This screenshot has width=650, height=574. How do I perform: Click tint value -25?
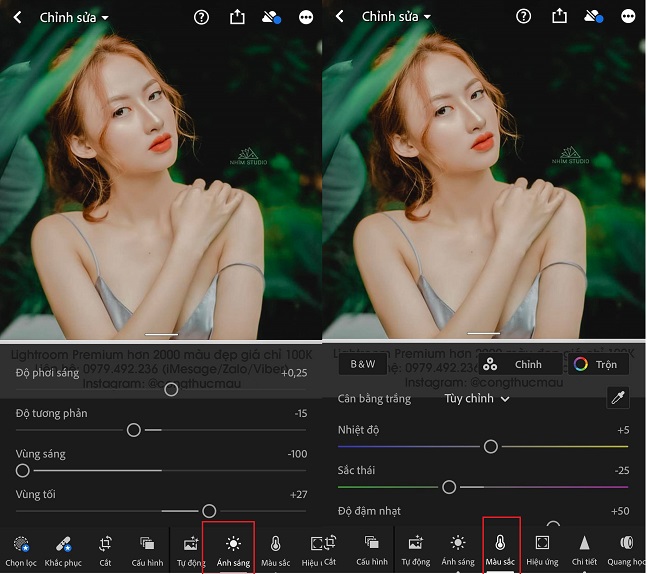tap(622, 470)
